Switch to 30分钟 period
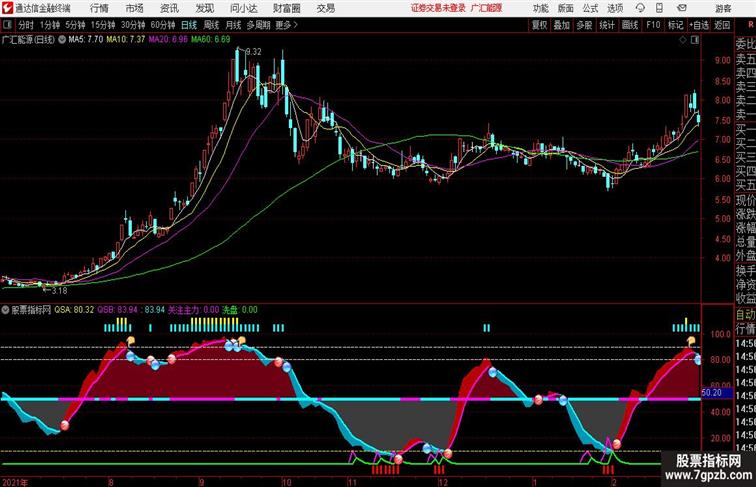This screenshot has width=756, height=487. pos(133,25)
